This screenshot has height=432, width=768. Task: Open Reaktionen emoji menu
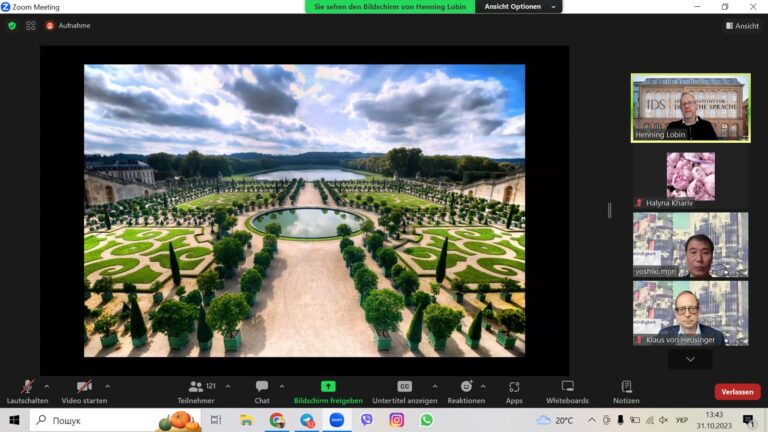point(466,392)
